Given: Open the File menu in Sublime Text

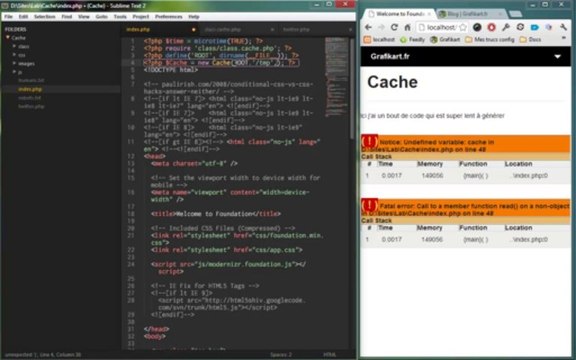Looking at the screenshot, I should pyautogui.click(x=8, y=17).
